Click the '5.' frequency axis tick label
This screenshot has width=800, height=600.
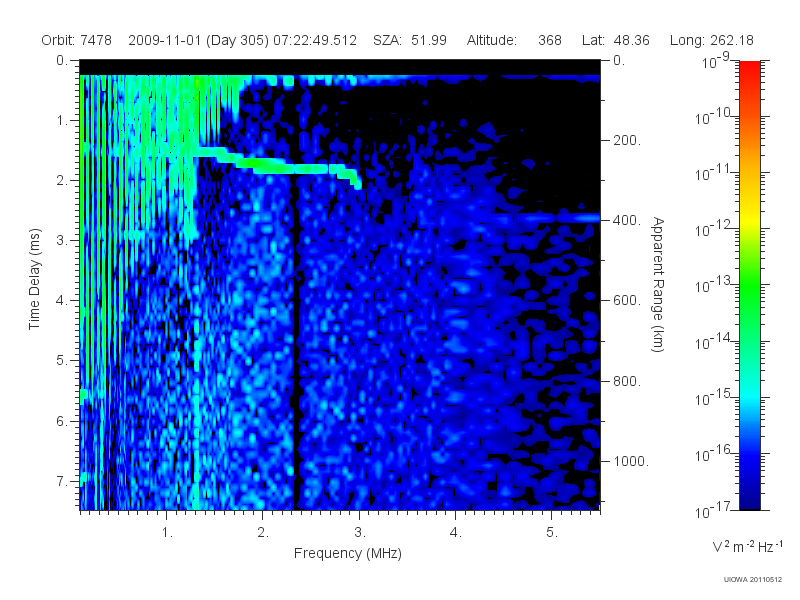point(552,533)
